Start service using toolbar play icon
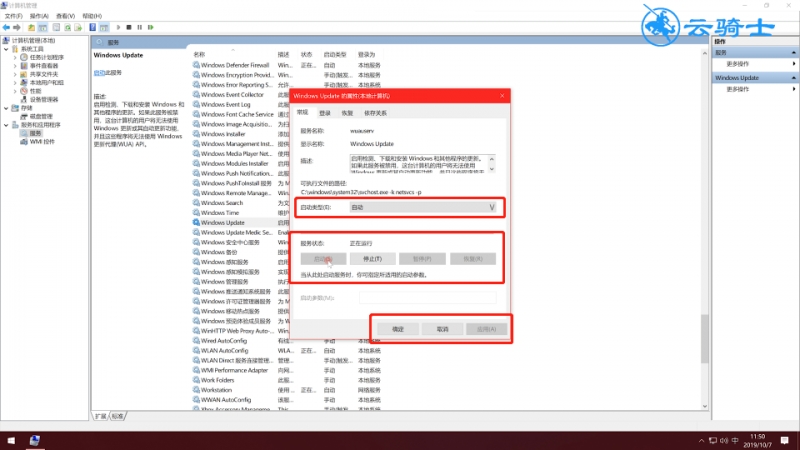Image resolution: width=800 pixels, height=450 pixels. [118, 28]
